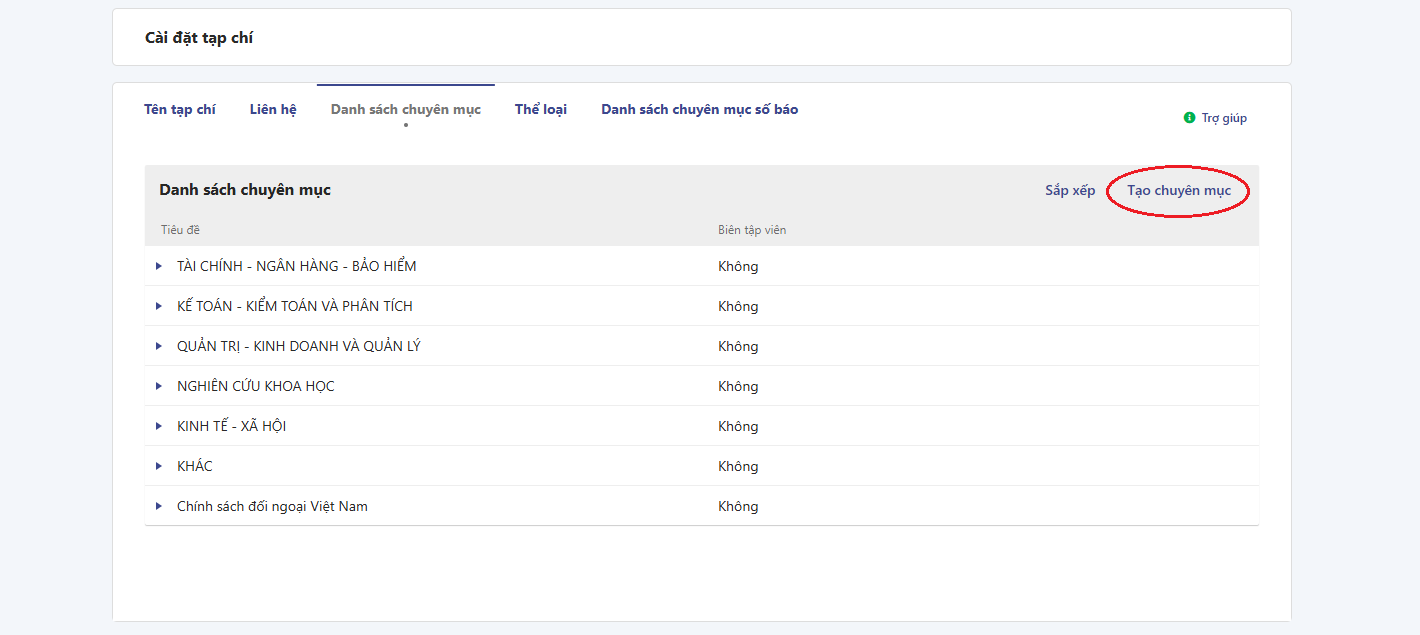This screenshot has height=635, width=1420.
Task: Expand KẾ TOÁN - KIỂM TOÁN VÀ PHÂN TÍCH arrow
Action: point(159,306)
